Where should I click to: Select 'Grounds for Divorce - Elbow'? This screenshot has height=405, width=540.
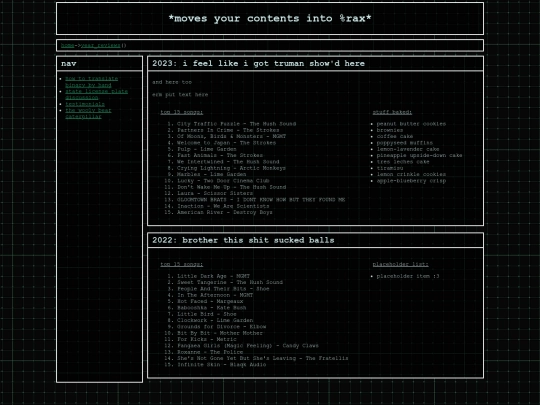point(221,326)
